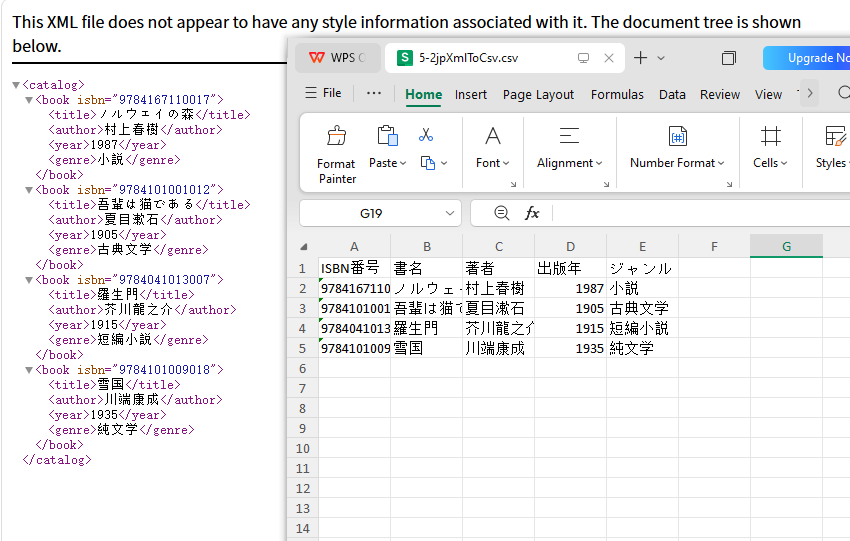Click the Format Painter brush icon
Image resolution: width=850 pixels, height=541 pixels.
(336, 136)
